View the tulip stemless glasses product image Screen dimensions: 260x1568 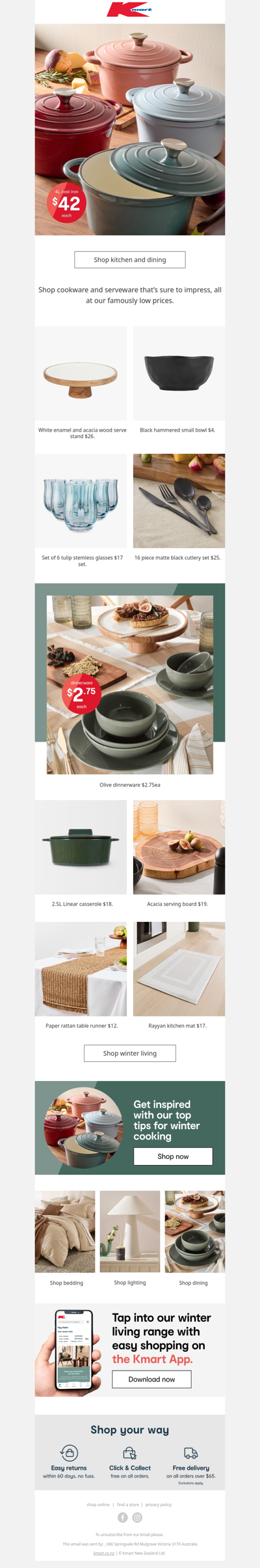[81, 501]
